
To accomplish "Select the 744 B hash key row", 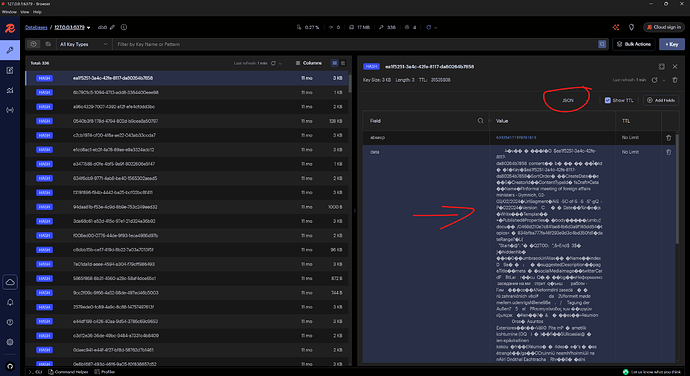I will point(187,293).
